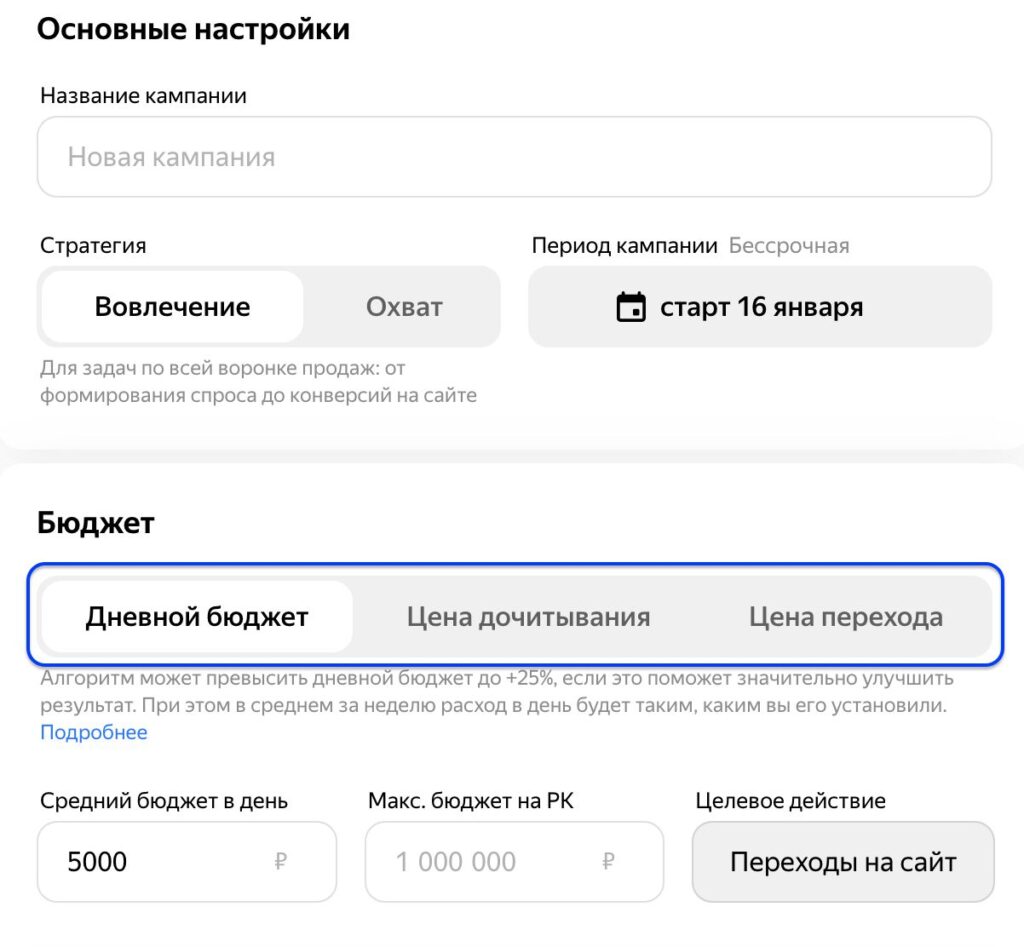Open the Подробнее link
This screenshot has width=1024, height=947.
coord(94,733)
